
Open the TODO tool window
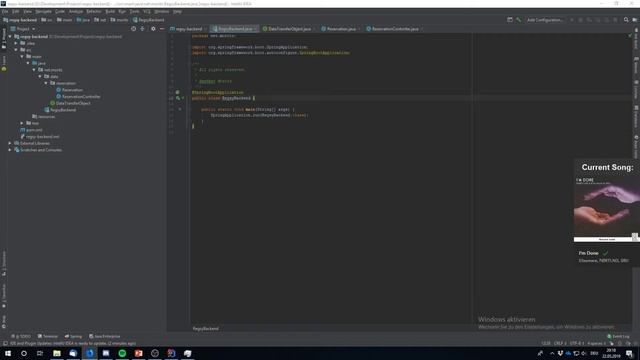[x=21, y=336]
